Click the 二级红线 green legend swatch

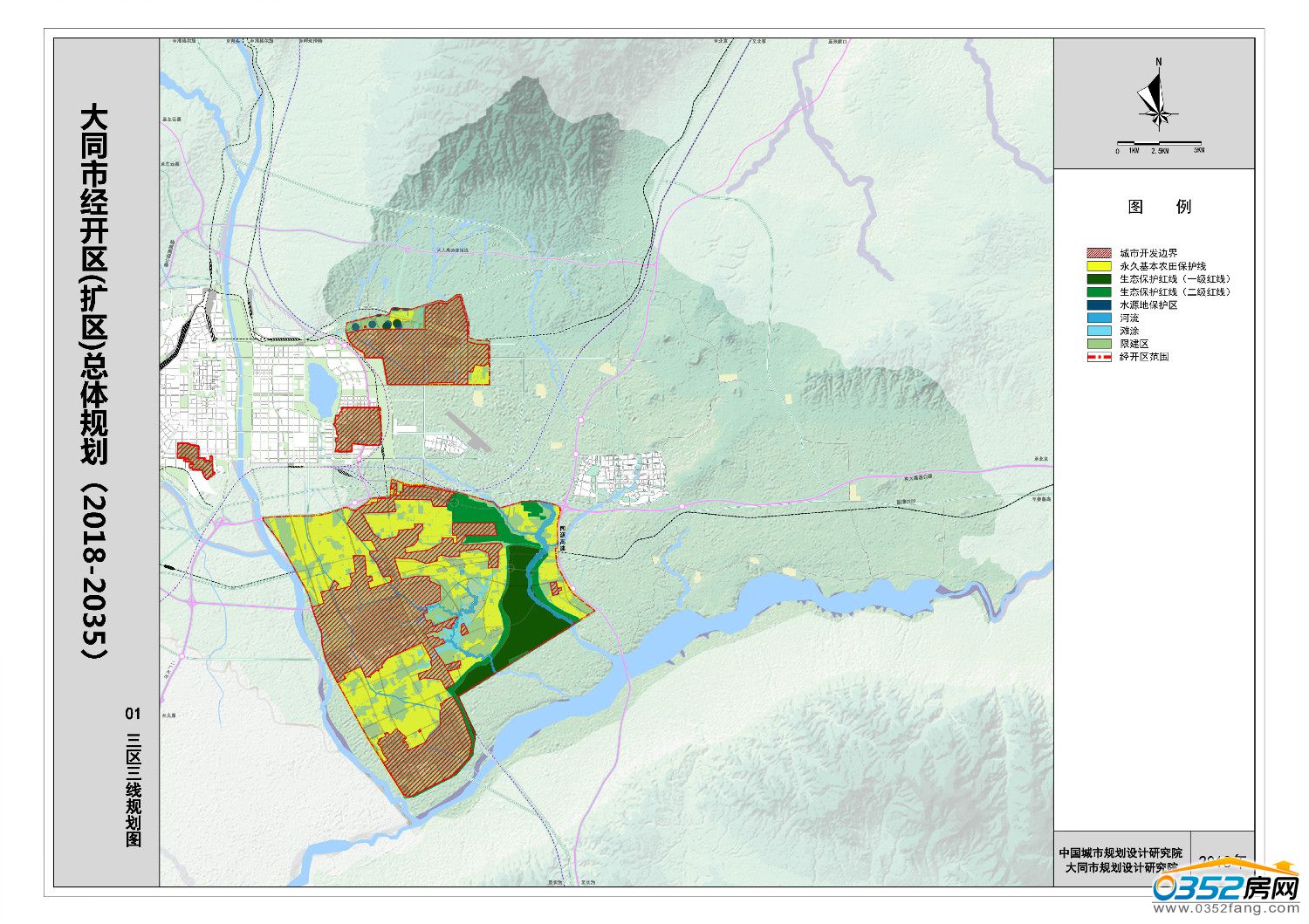click(1099, 292)
